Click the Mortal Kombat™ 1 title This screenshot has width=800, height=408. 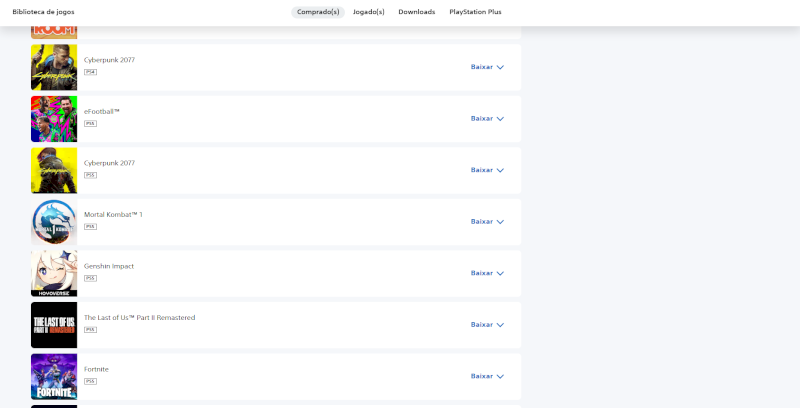pos(113,214)
